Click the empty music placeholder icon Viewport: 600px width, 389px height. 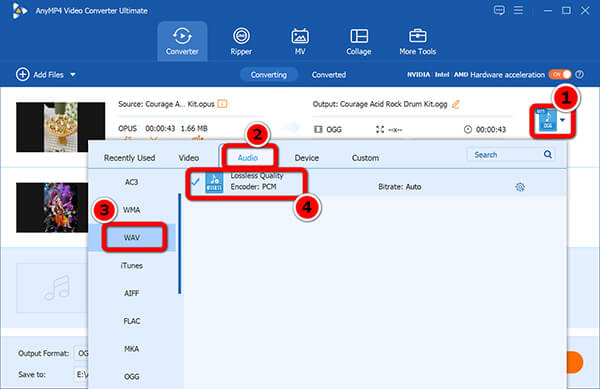[57, 287]
